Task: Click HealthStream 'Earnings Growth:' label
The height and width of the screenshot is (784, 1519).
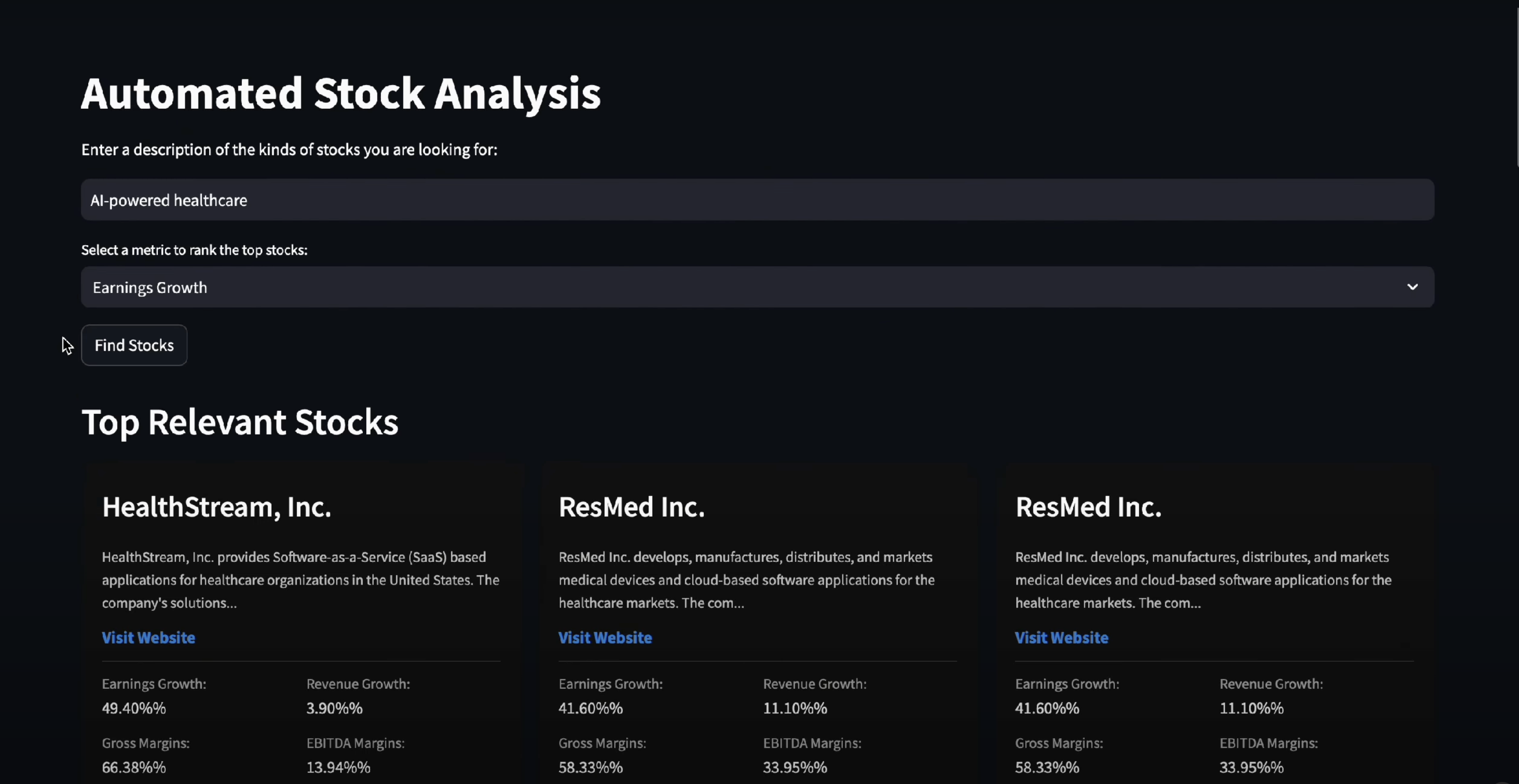Action: click(x=154, y=684)
